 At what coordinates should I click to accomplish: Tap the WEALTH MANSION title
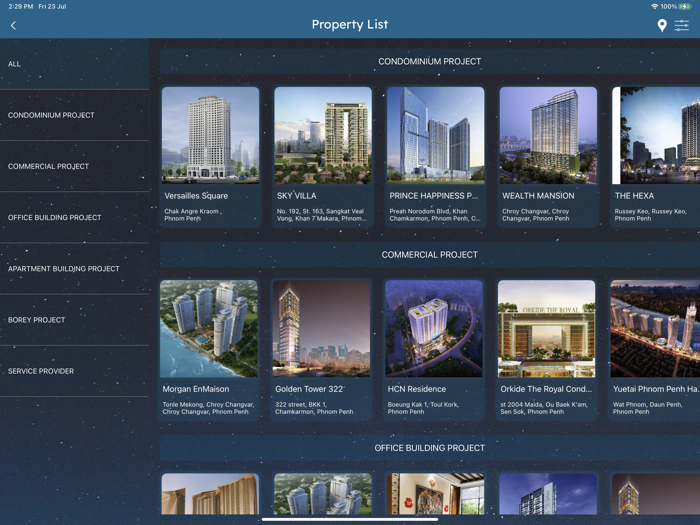[x=538, y=196]
